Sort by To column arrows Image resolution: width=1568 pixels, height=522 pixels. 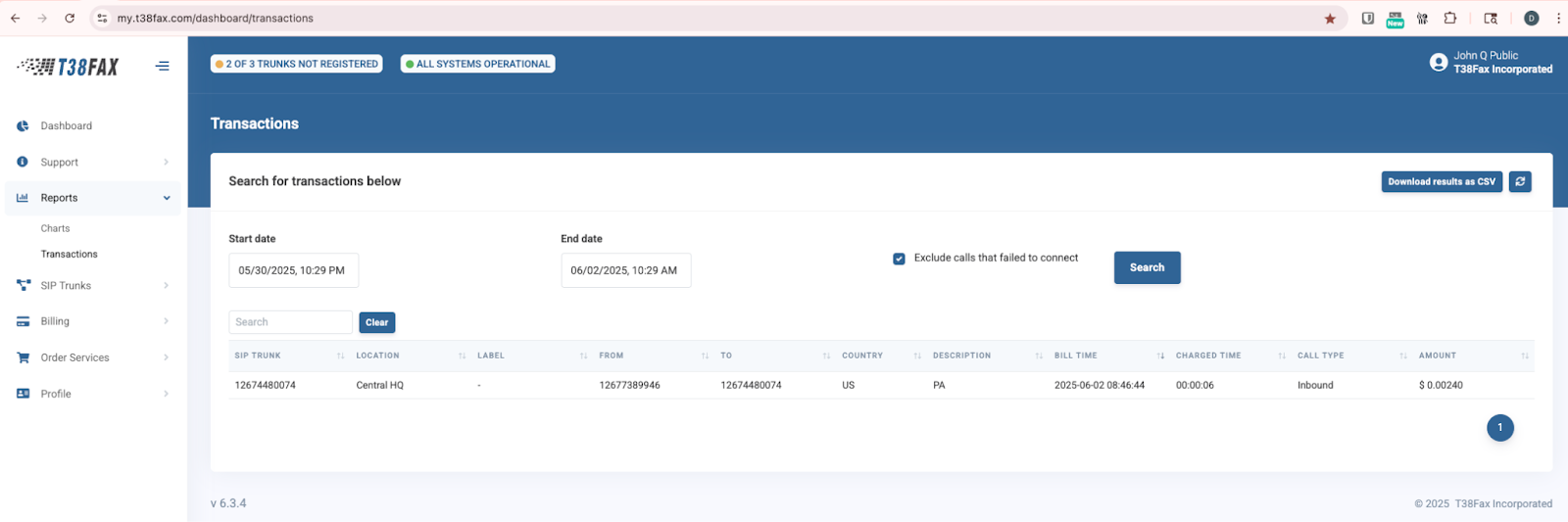(826, 356)
